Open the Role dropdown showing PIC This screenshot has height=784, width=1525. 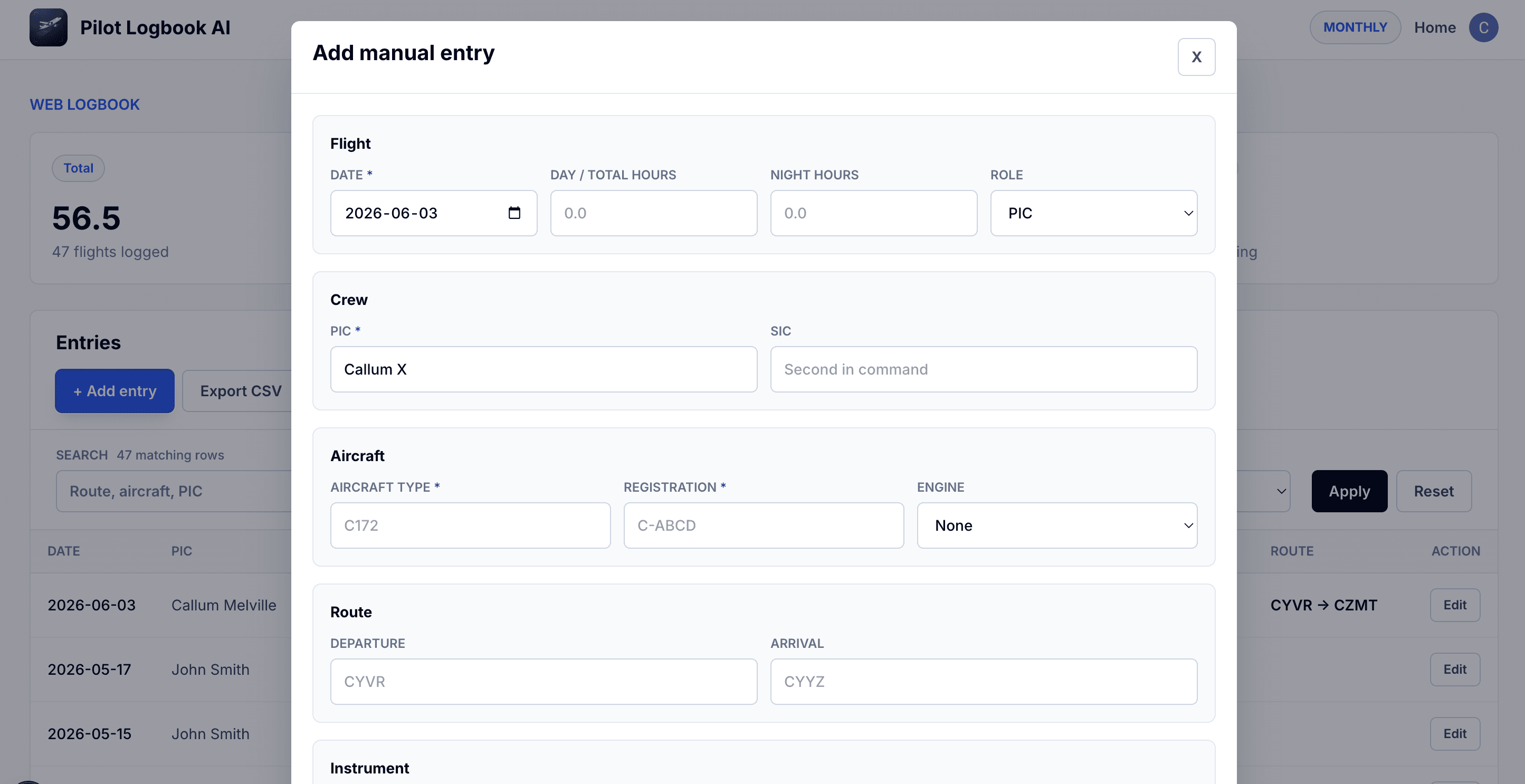point(1093,213)
